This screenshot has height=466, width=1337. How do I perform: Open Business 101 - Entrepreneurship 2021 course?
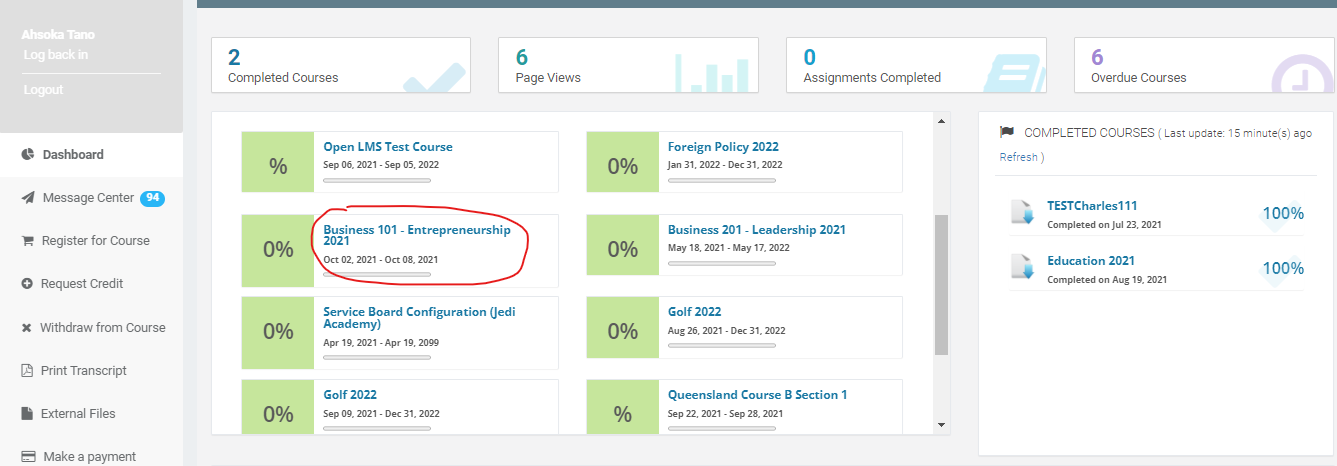(416, 235)
